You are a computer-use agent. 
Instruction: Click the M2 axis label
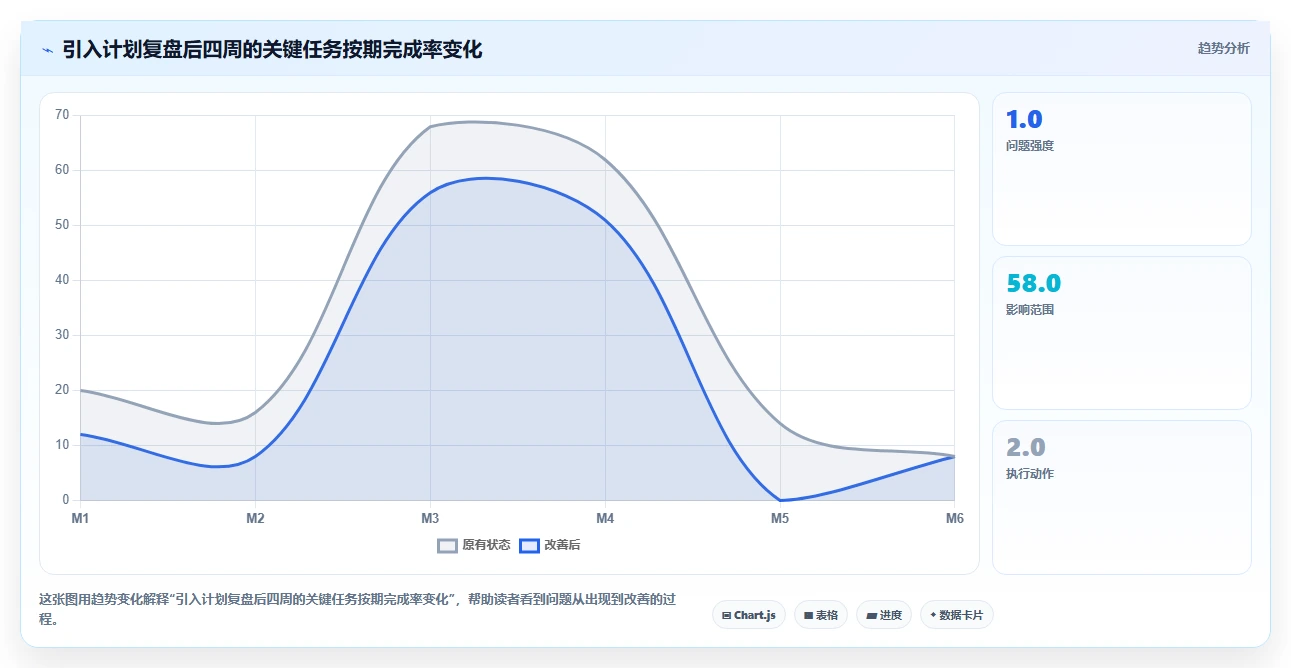pyautogui.click(x=255, y=518)
